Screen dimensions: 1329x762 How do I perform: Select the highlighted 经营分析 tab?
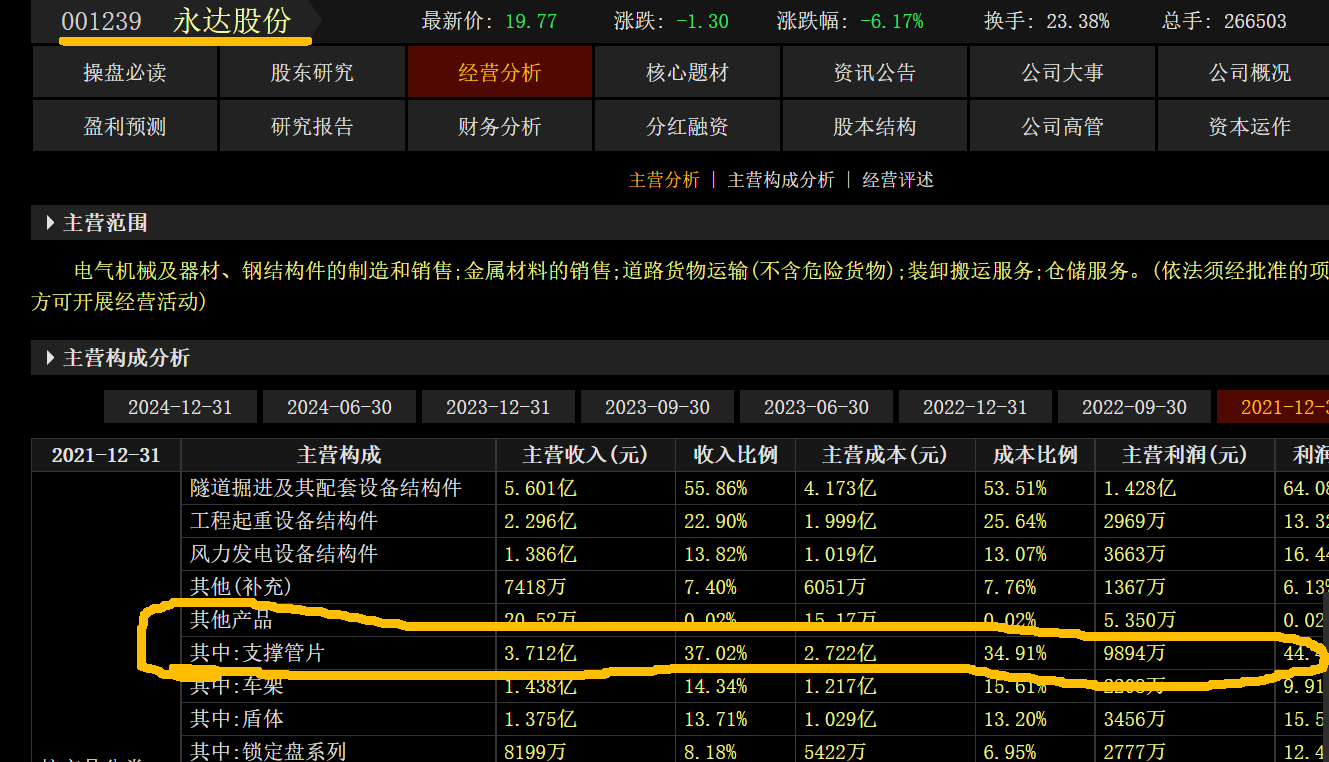(x=500, y=72)
